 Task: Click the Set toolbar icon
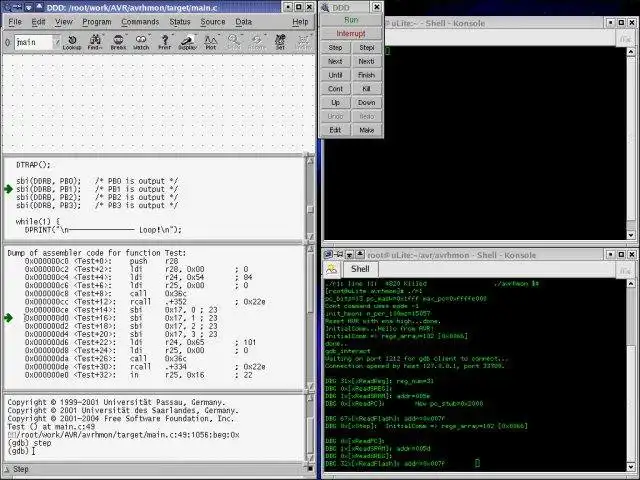coord(280,42)
